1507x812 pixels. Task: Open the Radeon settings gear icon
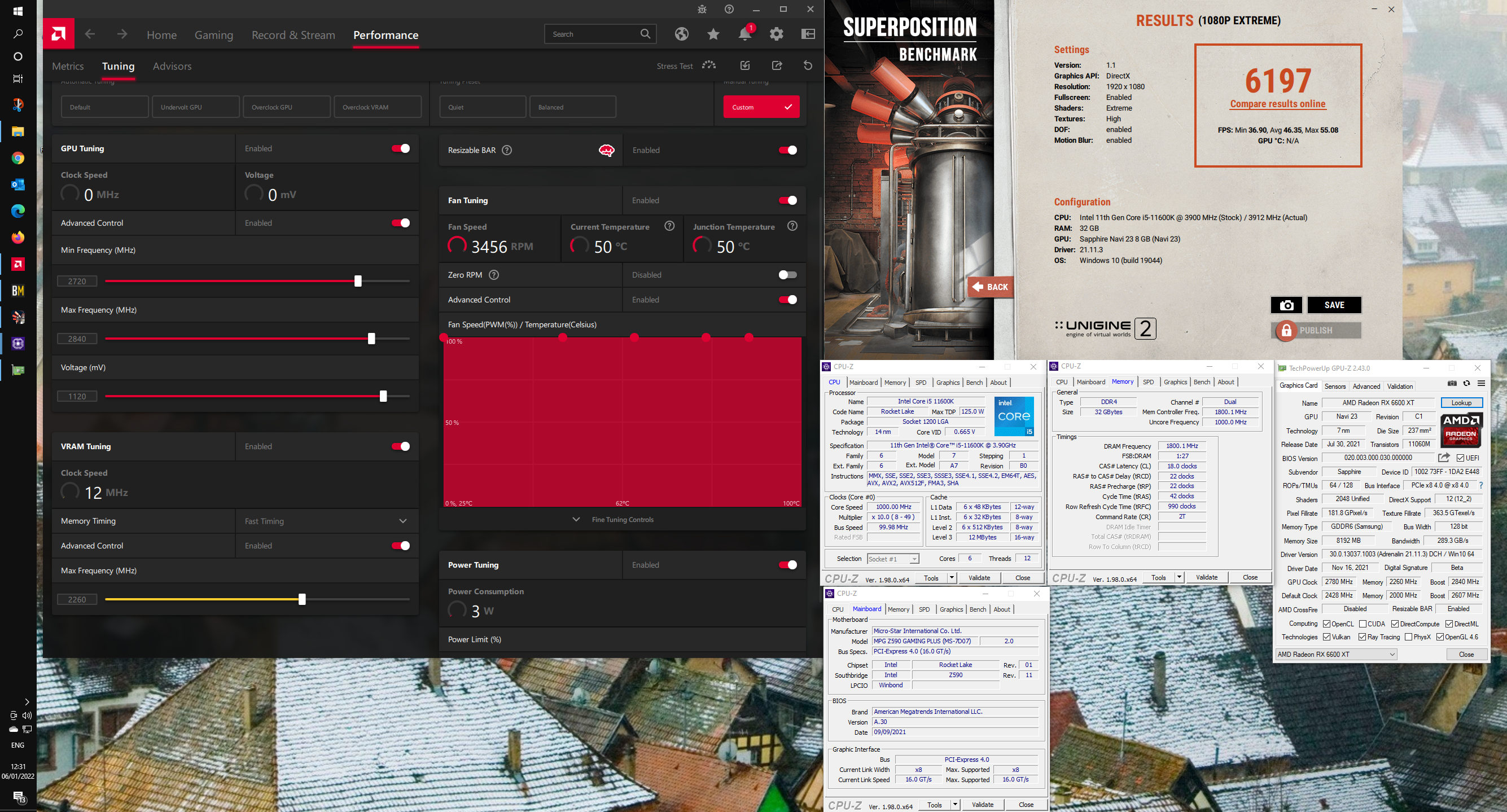pos(776,34)
